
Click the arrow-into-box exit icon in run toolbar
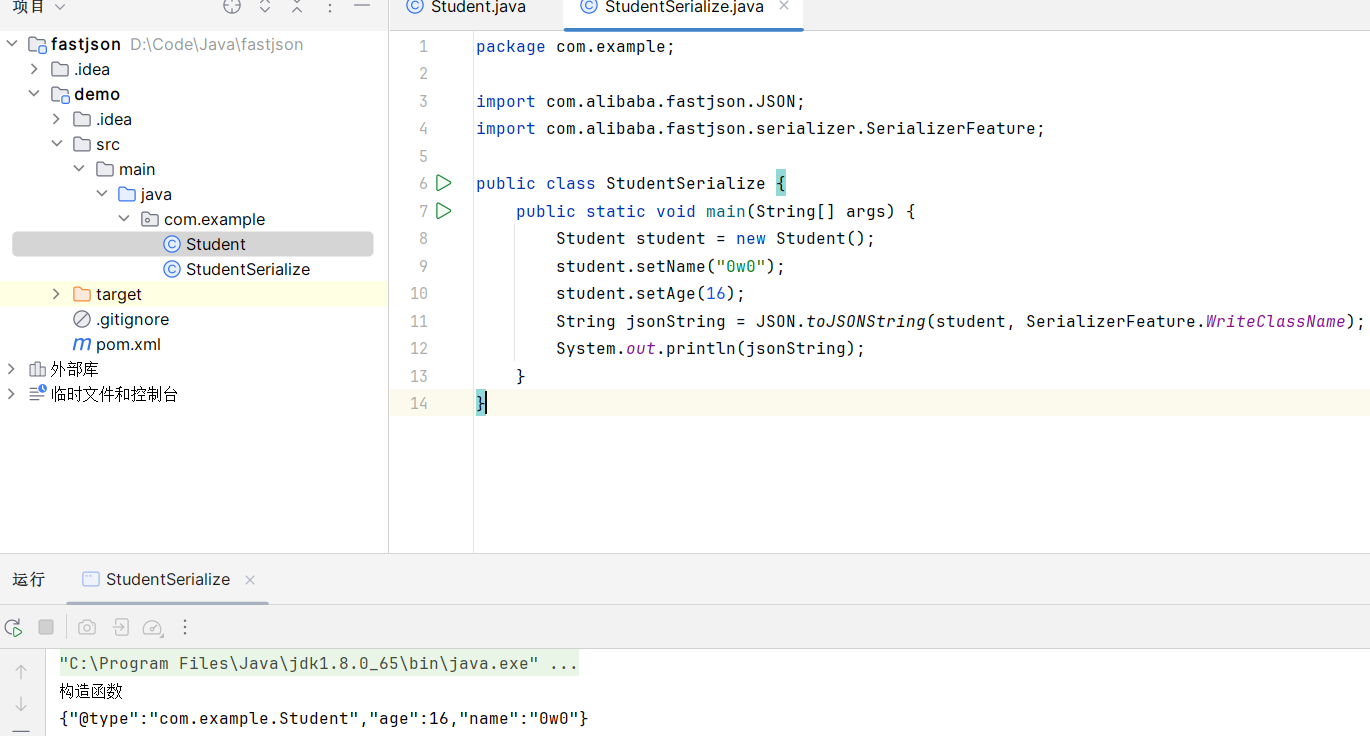pyautogui.click(x=120, y=627)
